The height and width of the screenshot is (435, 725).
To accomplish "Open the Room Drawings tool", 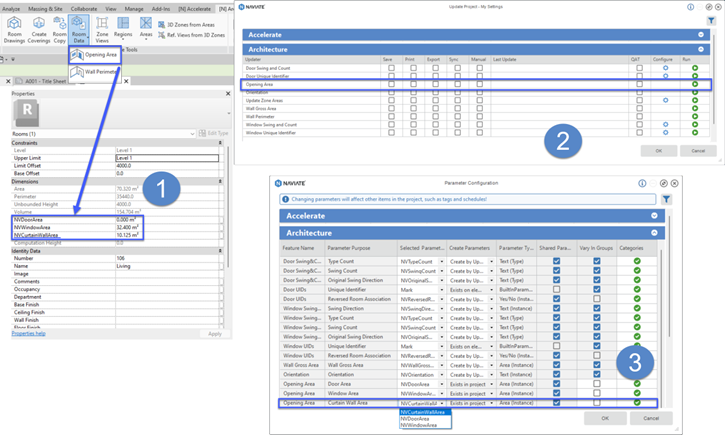I will coord(14,30).
